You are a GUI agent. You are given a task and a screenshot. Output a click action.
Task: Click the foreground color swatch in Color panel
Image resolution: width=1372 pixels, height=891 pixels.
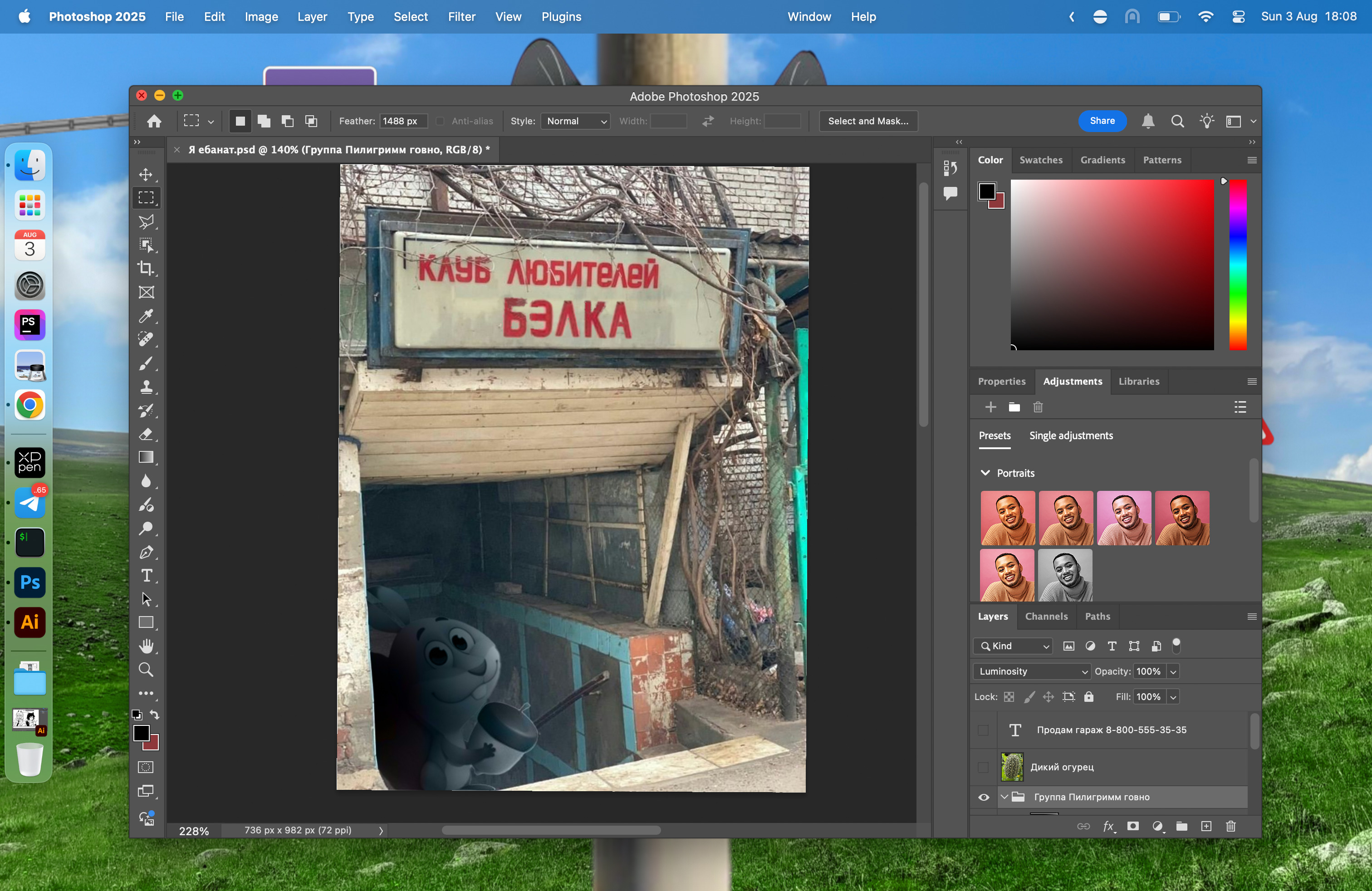coord(986,191)
